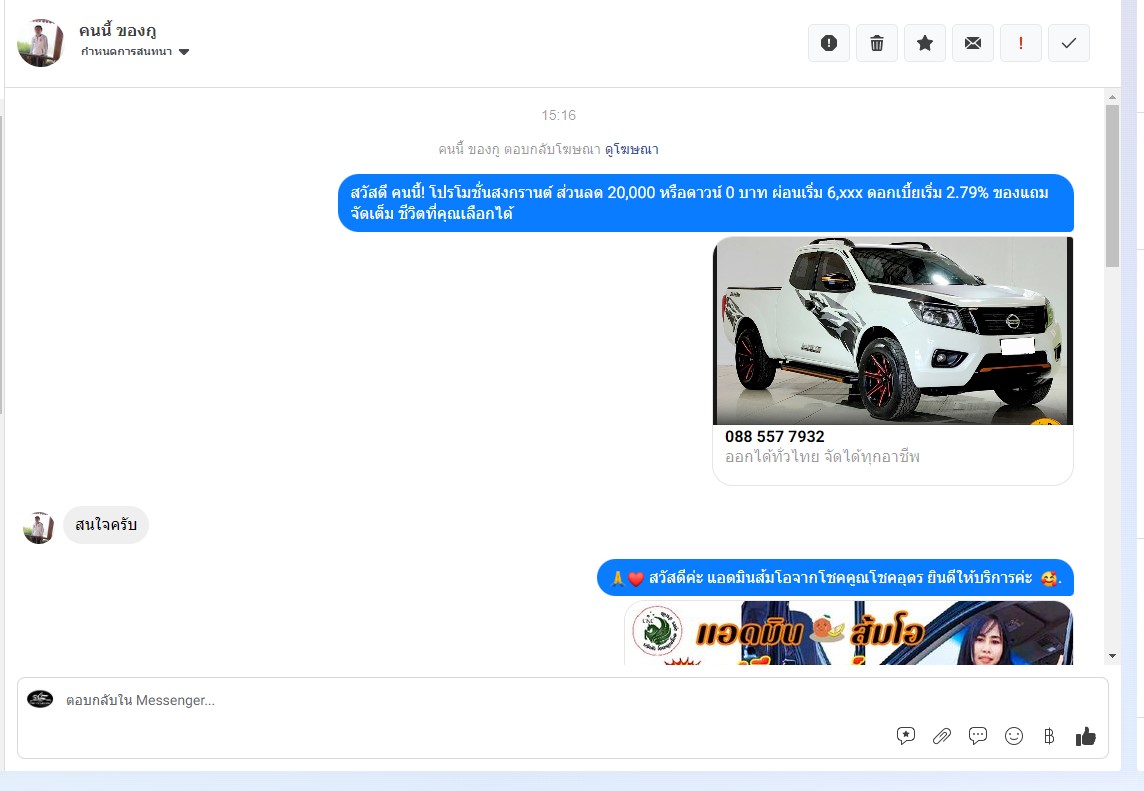Image resolution: width=1144 pixels, height=791 pixels.
Task: Mark conversation done with checkmark icon
Action: [1069, 43]
